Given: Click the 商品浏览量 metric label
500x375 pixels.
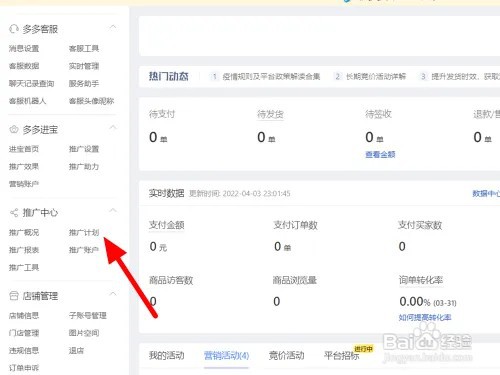Looking at the screenshot, I should point(295,280).
